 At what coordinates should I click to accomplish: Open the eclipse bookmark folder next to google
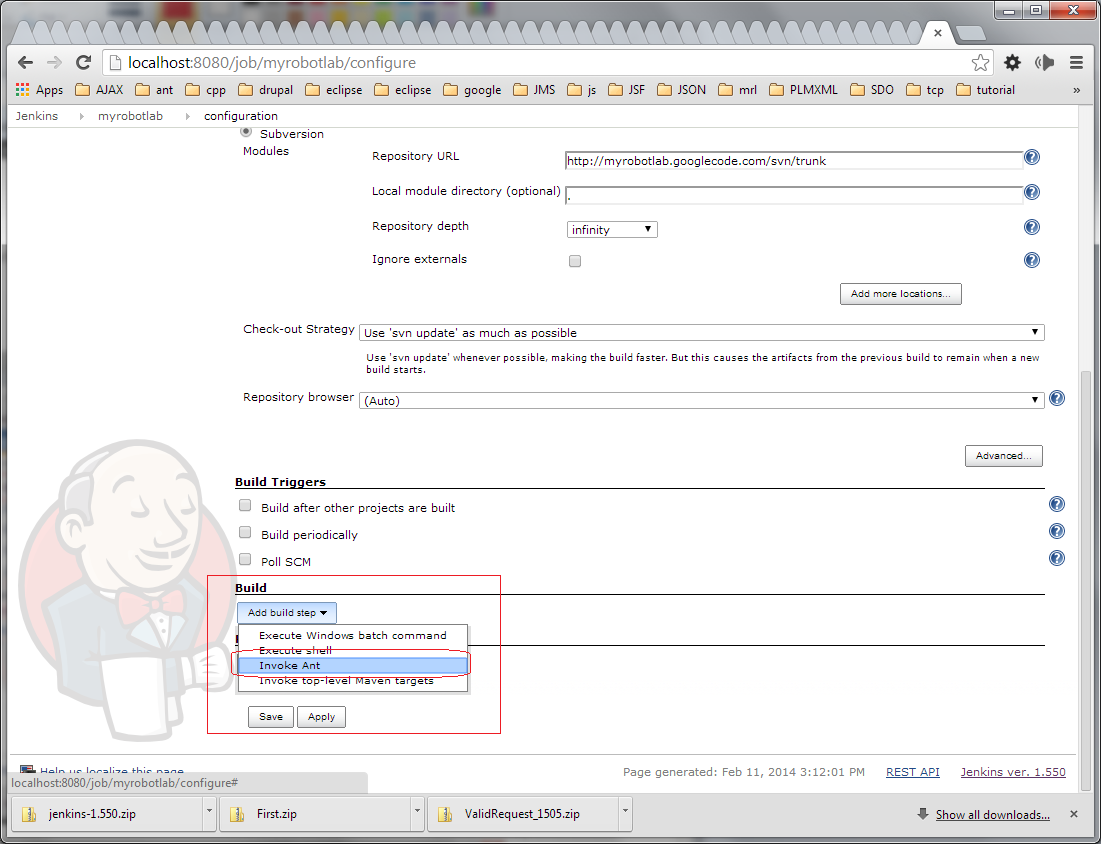(x=402, y=90)
